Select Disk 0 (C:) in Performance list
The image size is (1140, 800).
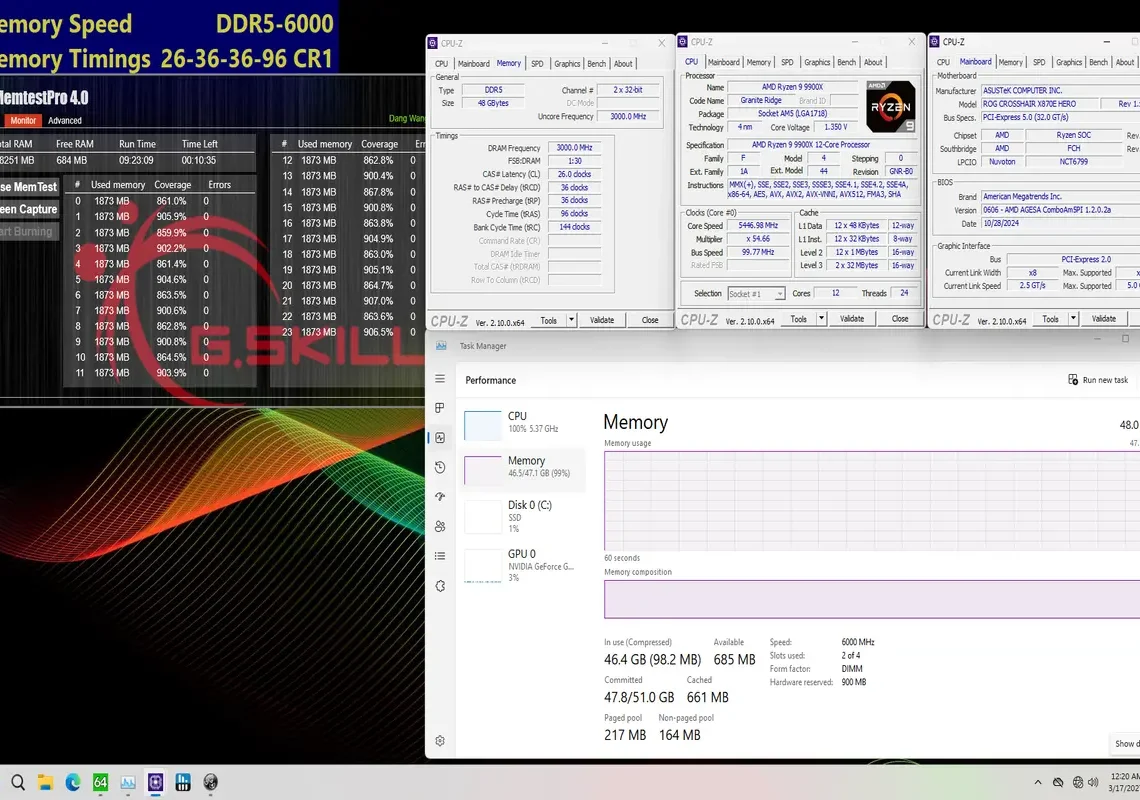click(523, 516)
